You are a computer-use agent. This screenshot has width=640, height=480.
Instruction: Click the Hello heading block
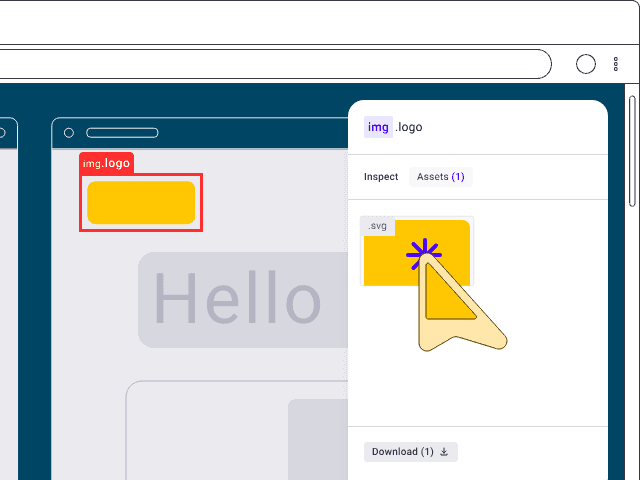pos(243,300)
